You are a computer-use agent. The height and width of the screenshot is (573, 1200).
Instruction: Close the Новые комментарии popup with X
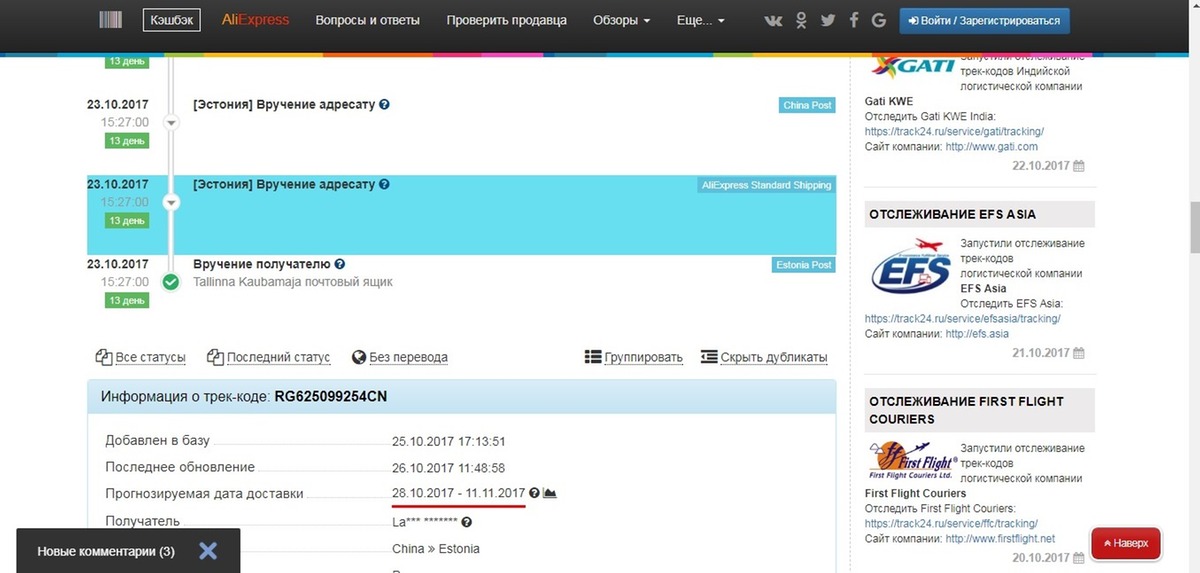pyautogui.click(x=207, y=550)
